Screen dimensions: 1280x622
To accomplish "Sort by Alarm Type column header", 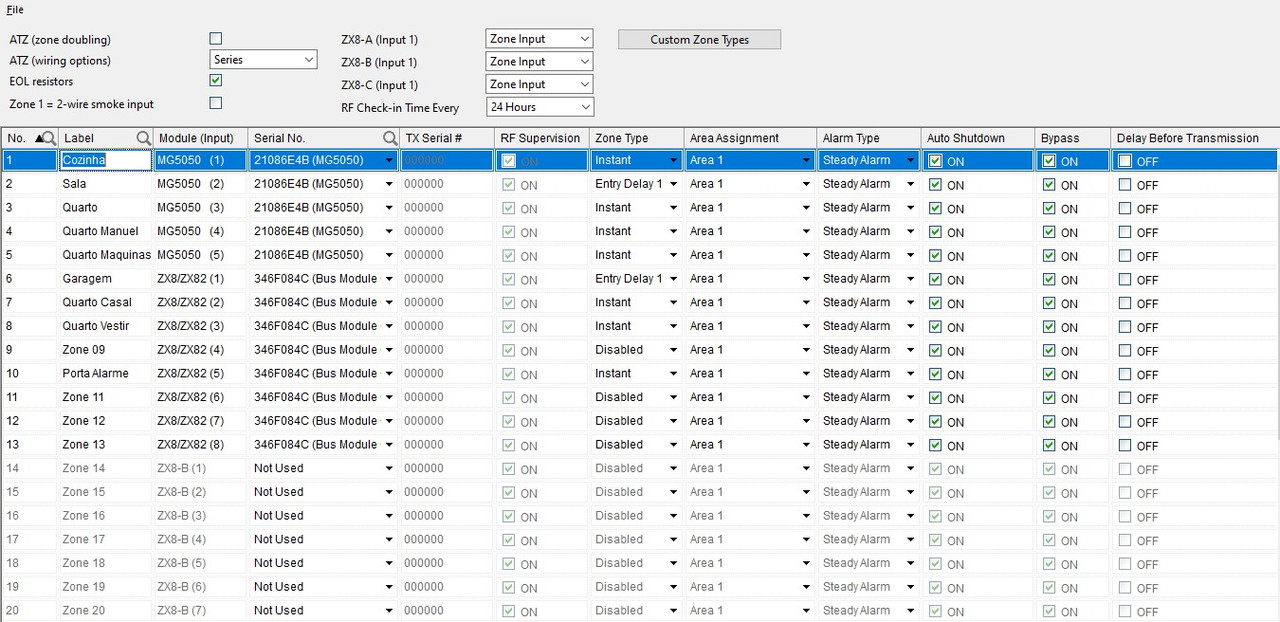I will 868,138.
